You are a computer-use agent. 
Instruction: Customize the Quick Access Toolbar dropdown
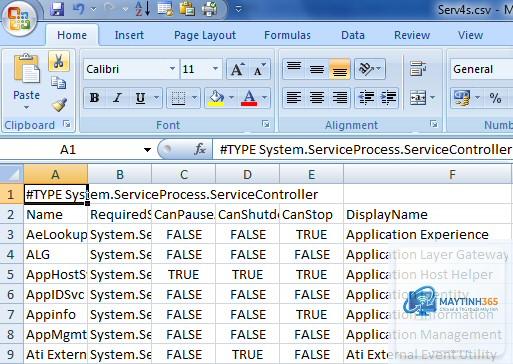pos(238,9)
